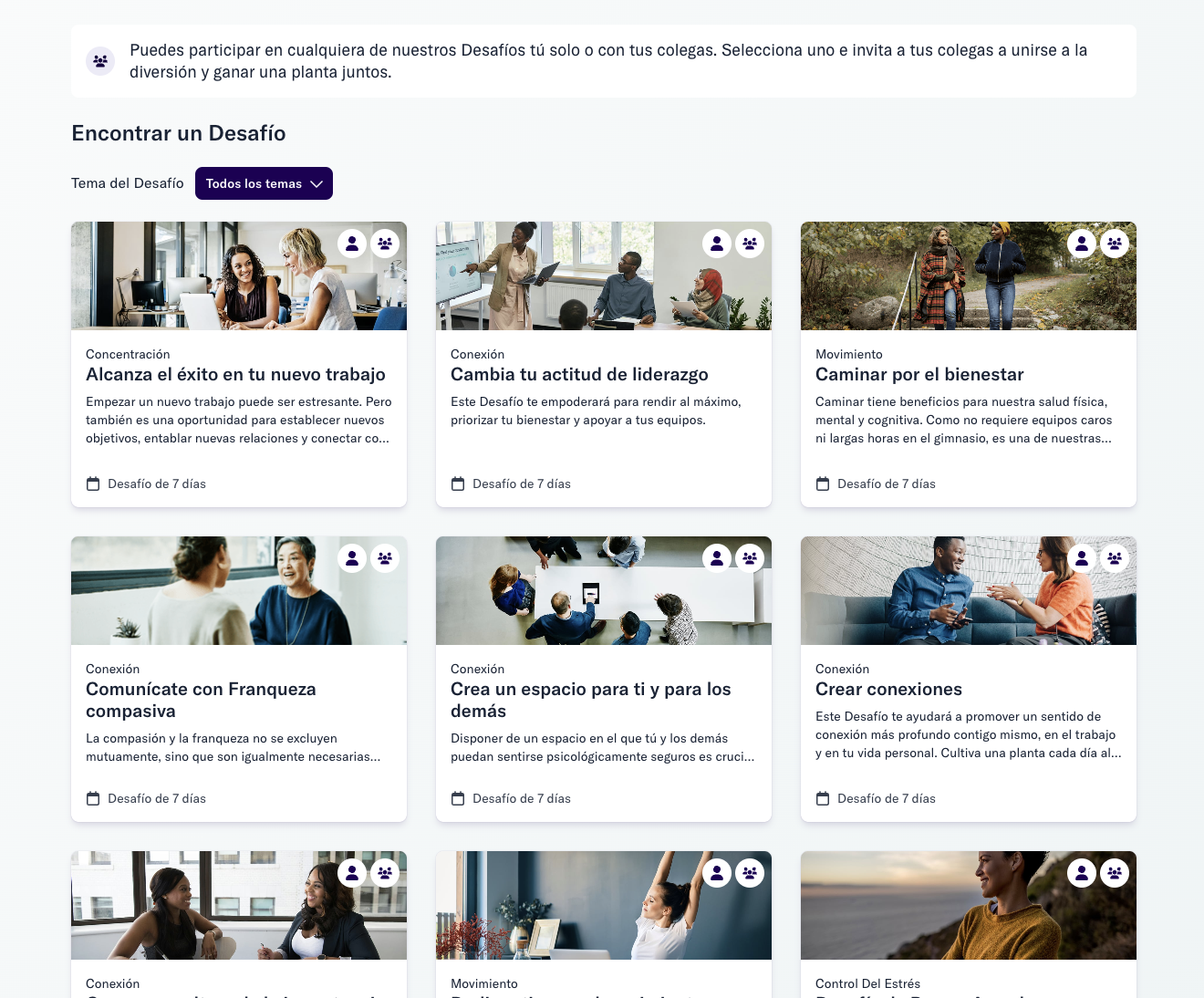Open Crea un espacio para ti challenge
Screen dimensions: 1204x998
(591, 700)
